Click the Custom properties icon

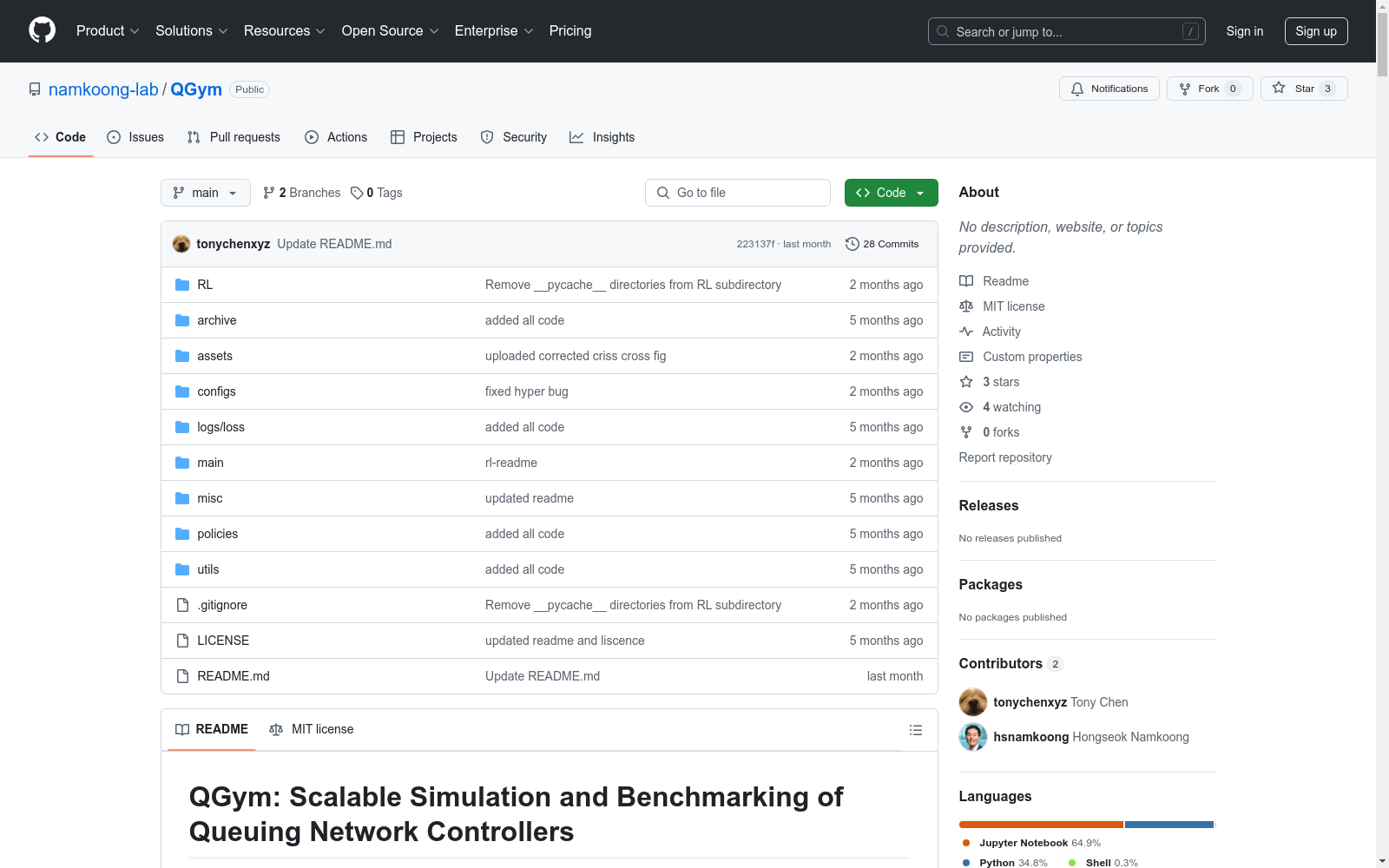click(966, 357)
